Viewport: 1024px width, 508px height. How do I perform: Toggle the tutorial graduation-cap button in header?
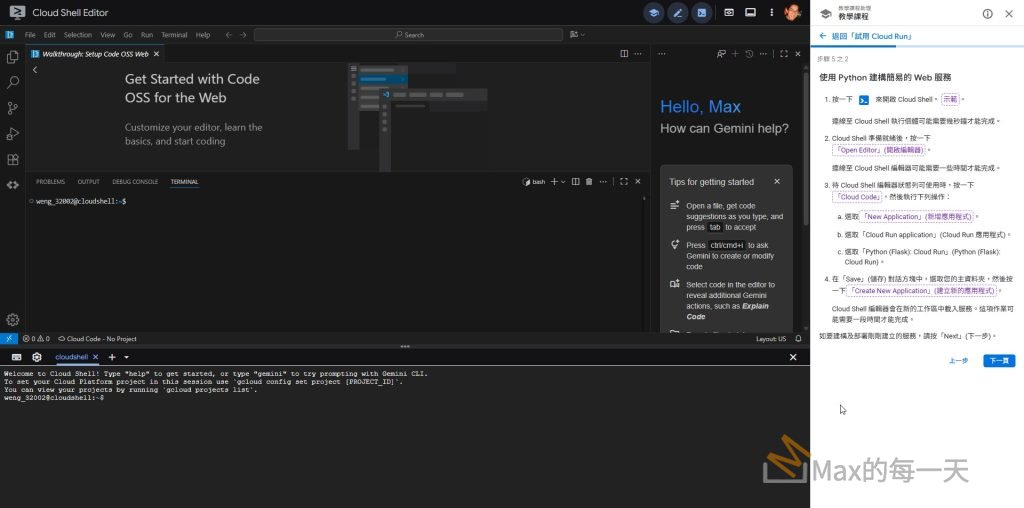pyautogui.click(x=653, y=13)
